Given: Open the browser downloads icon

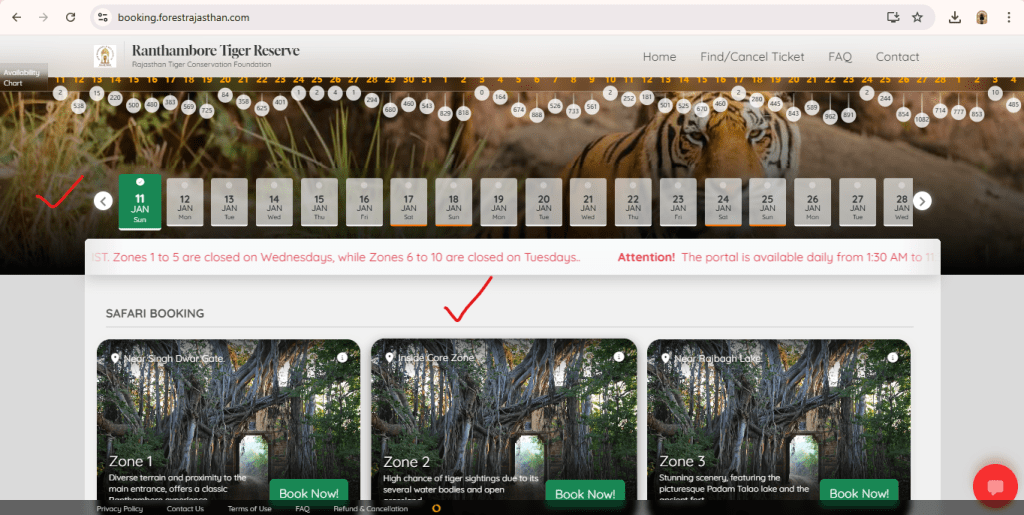Looking at the screenshot, I should pyautogui.click(x=955, y=17).
